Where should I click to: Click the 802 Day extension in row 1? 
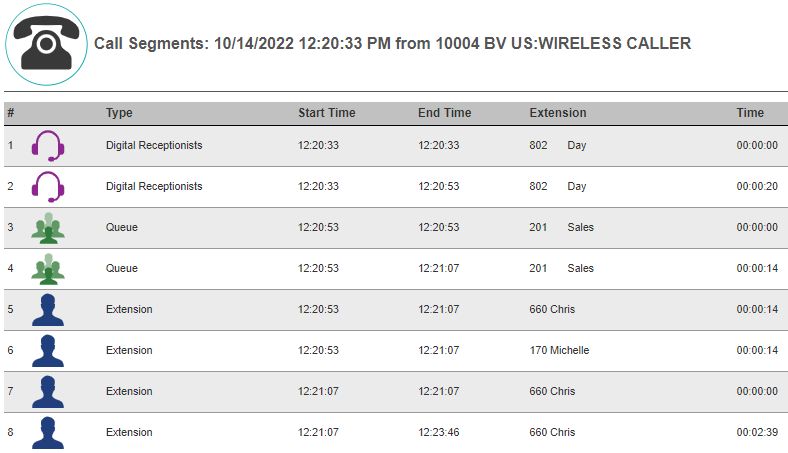pos(557,146)
